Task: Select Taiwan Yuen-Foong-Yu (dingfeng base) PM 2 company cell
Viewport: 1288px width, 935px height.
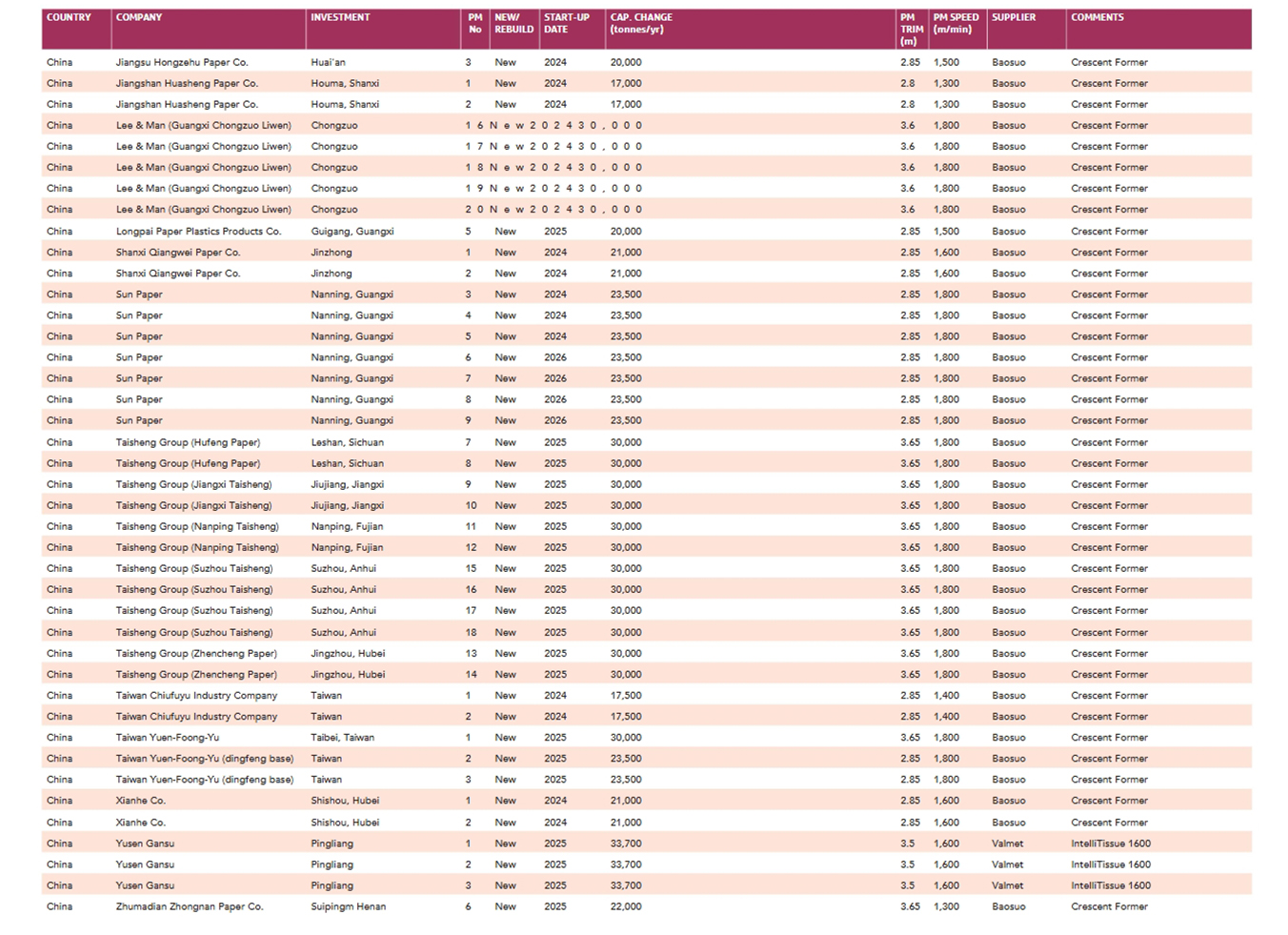Action: coord(205,758)
